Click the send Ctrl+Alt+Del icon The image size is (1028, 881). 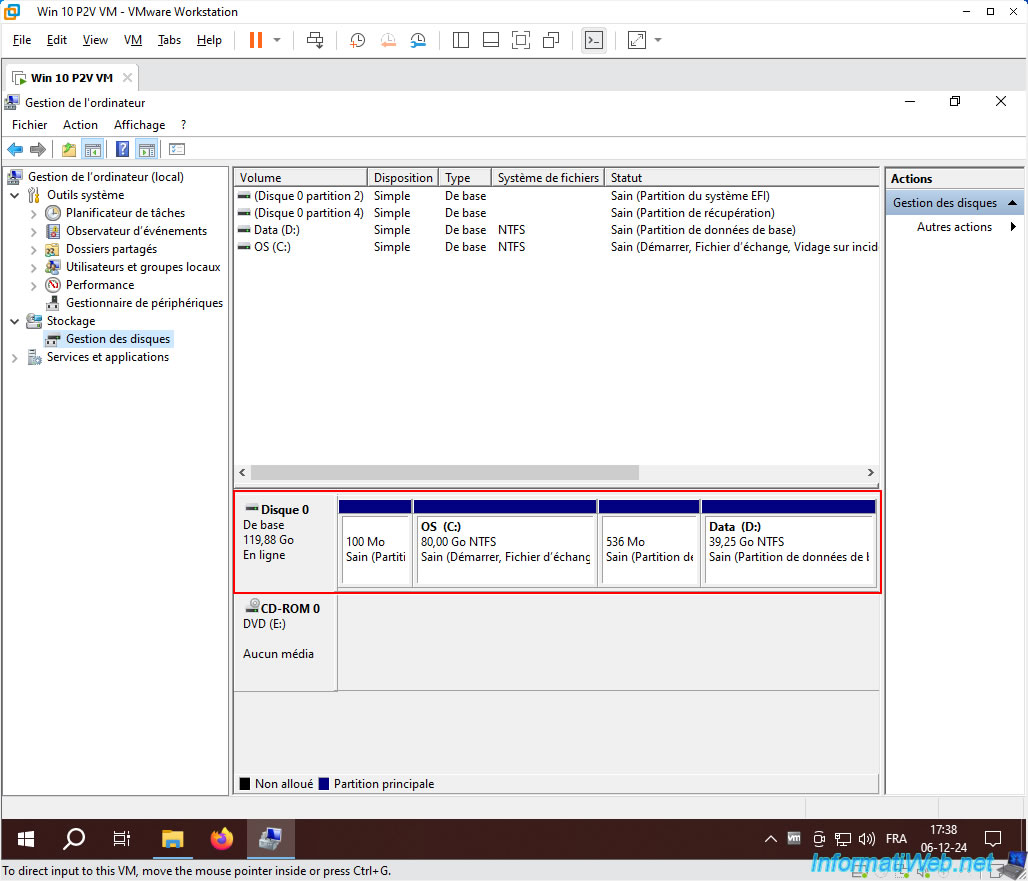tap(315, 40)
